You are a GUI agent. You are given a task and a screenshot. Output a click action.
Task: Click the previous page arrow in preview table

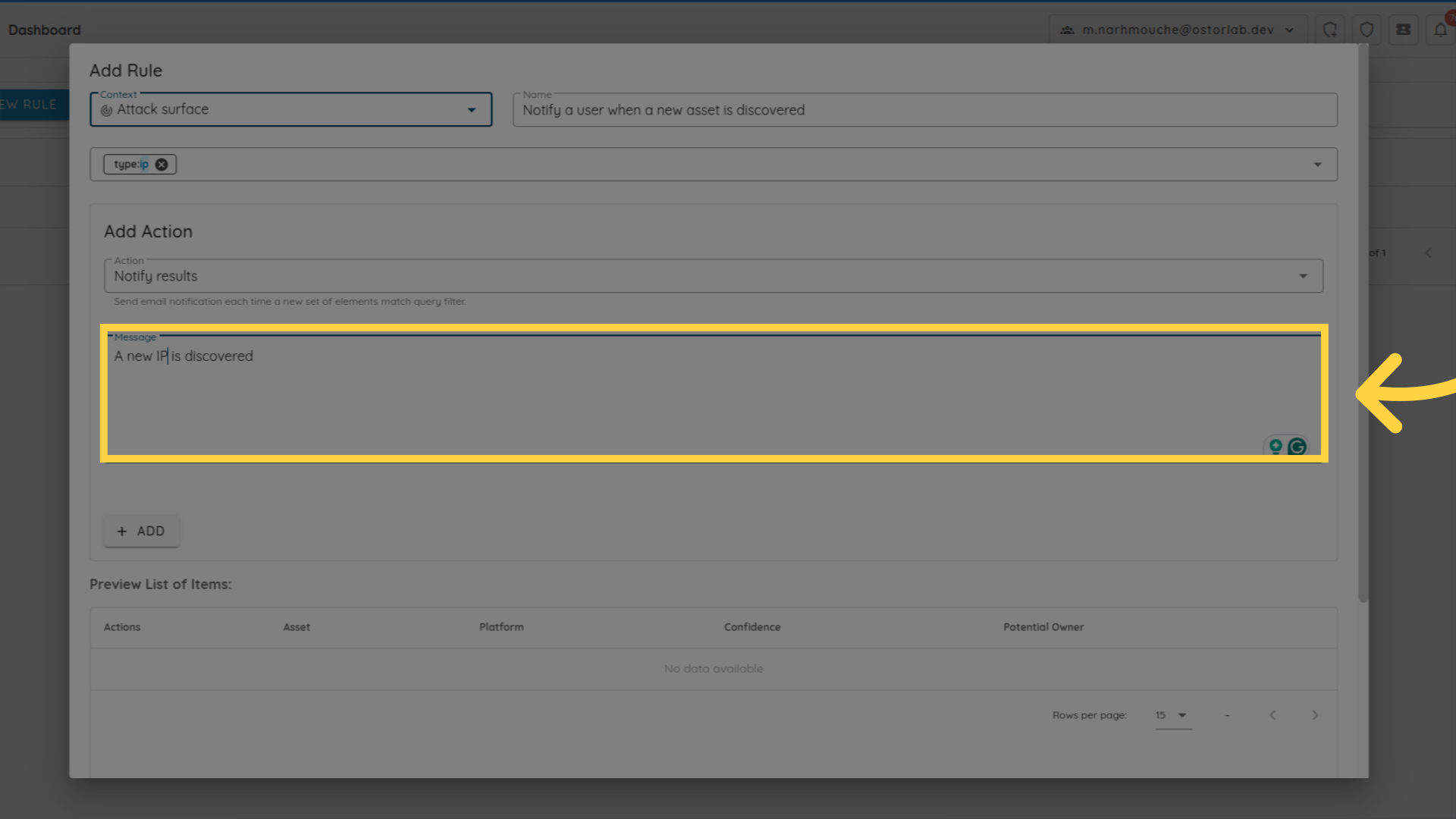click(1272, 715)
